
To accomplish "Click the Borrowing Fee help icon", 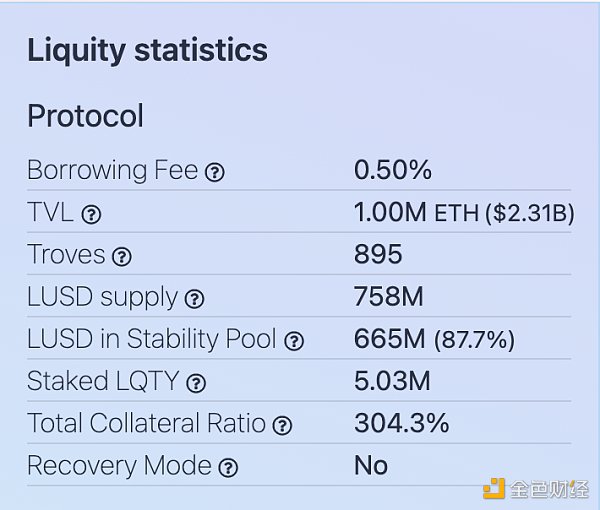I will coord(215,172).
